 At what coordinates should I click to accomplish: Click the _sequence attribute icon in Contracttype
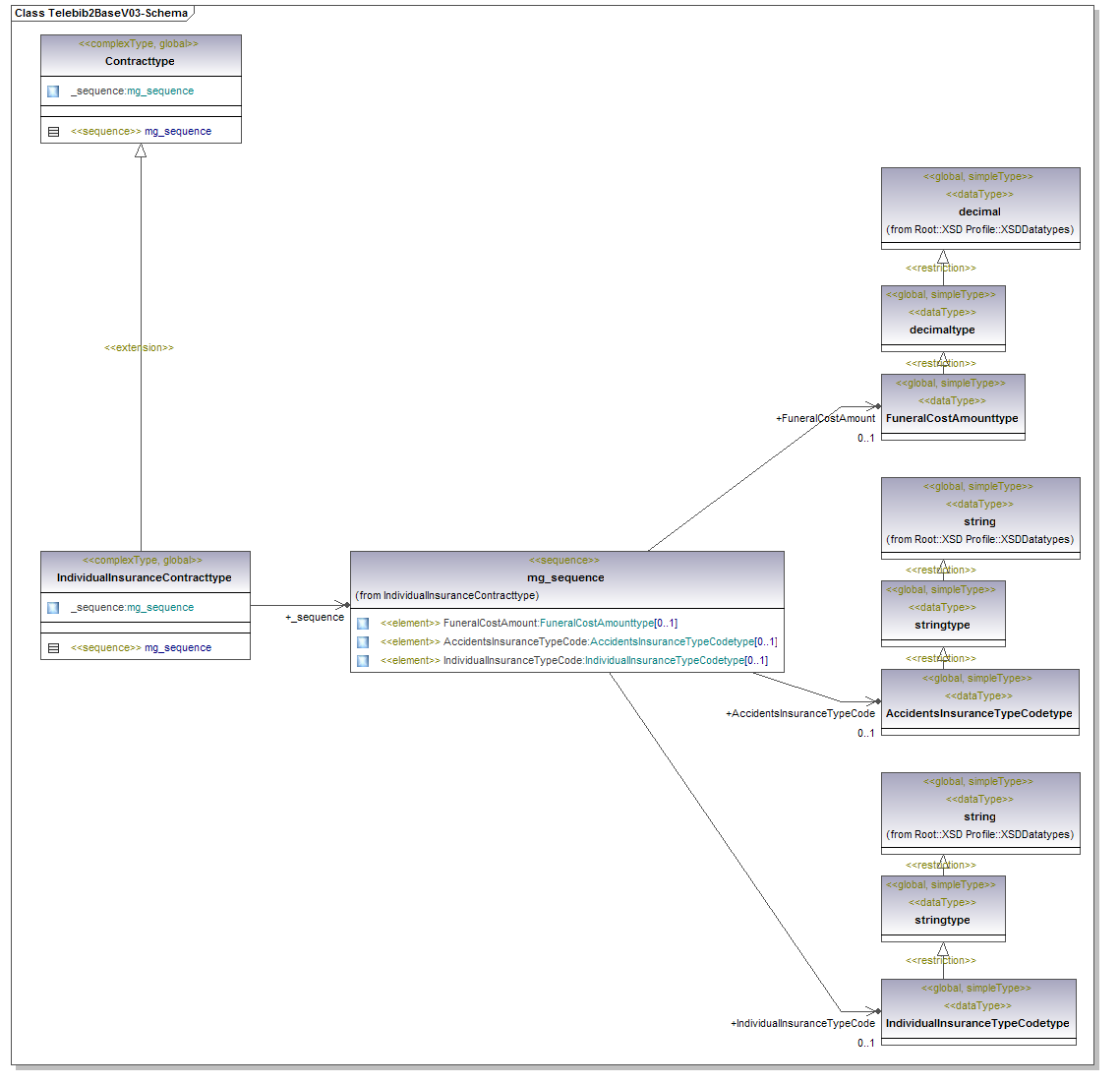tap(53, 91)
